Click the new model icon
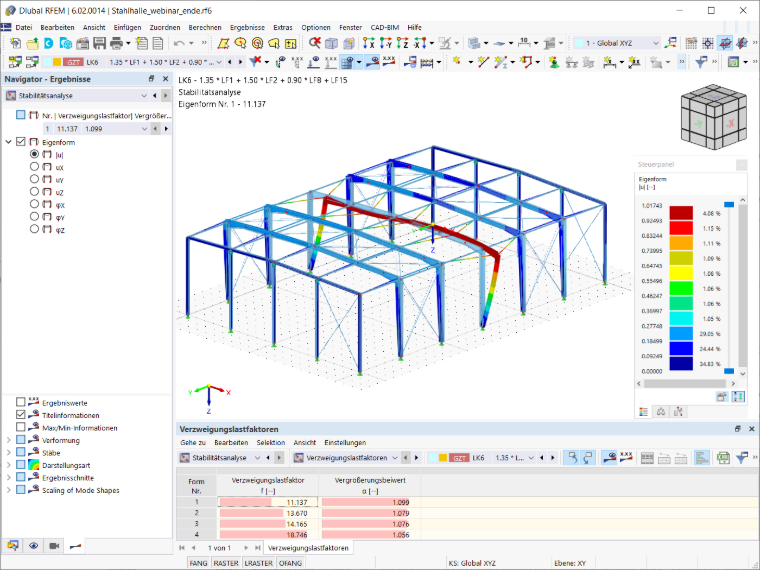 15,43
